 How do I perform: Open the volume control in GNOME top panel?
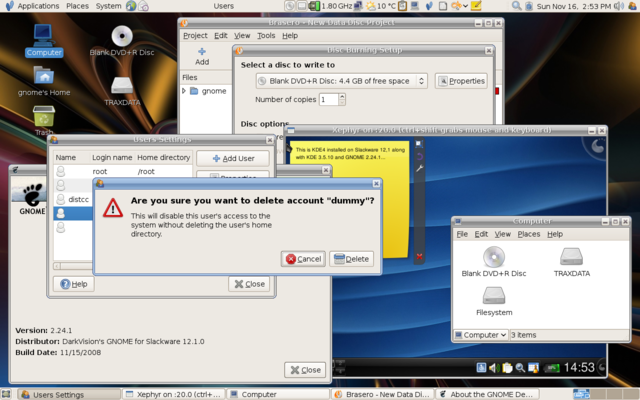[x=619, y=6]
